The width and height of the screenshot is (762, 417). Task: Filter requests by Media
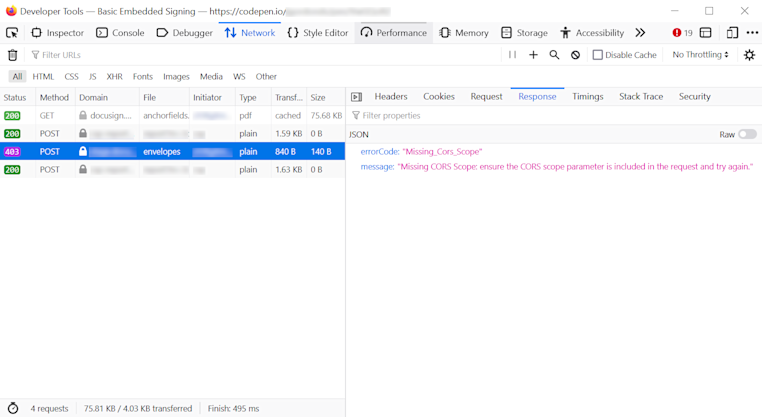click(x=211, y=76)
